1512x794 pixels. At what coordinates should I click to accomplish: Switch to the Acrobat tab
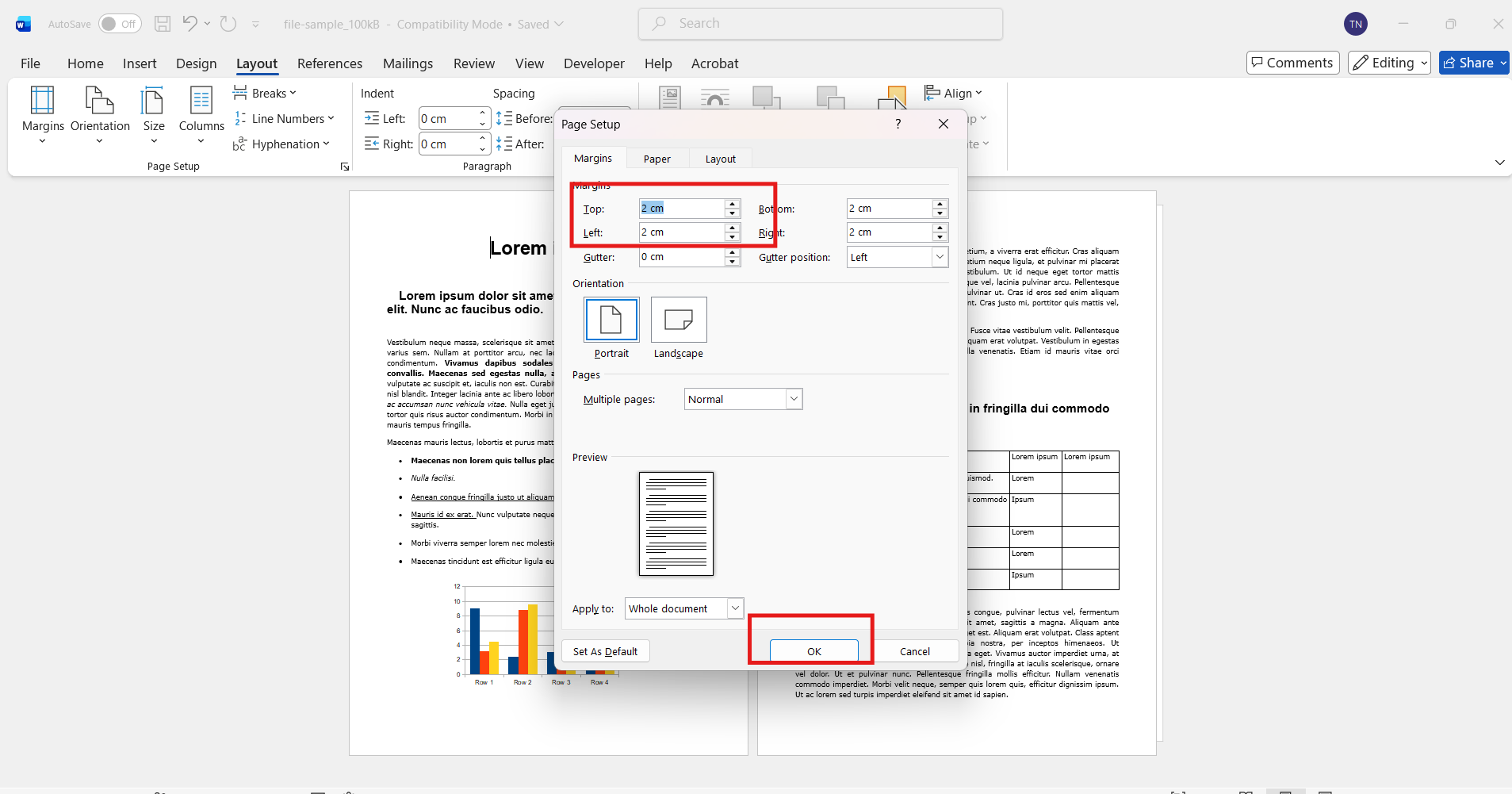[714, 63]
